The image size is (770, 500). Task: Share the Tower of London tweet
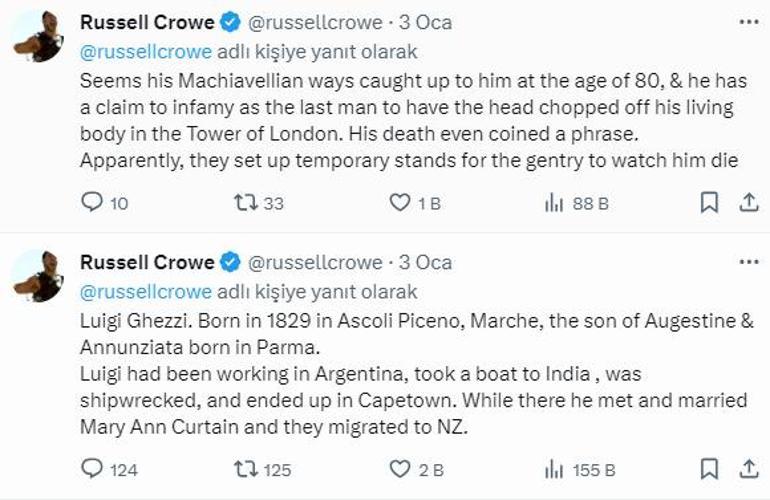pos(747,203)
